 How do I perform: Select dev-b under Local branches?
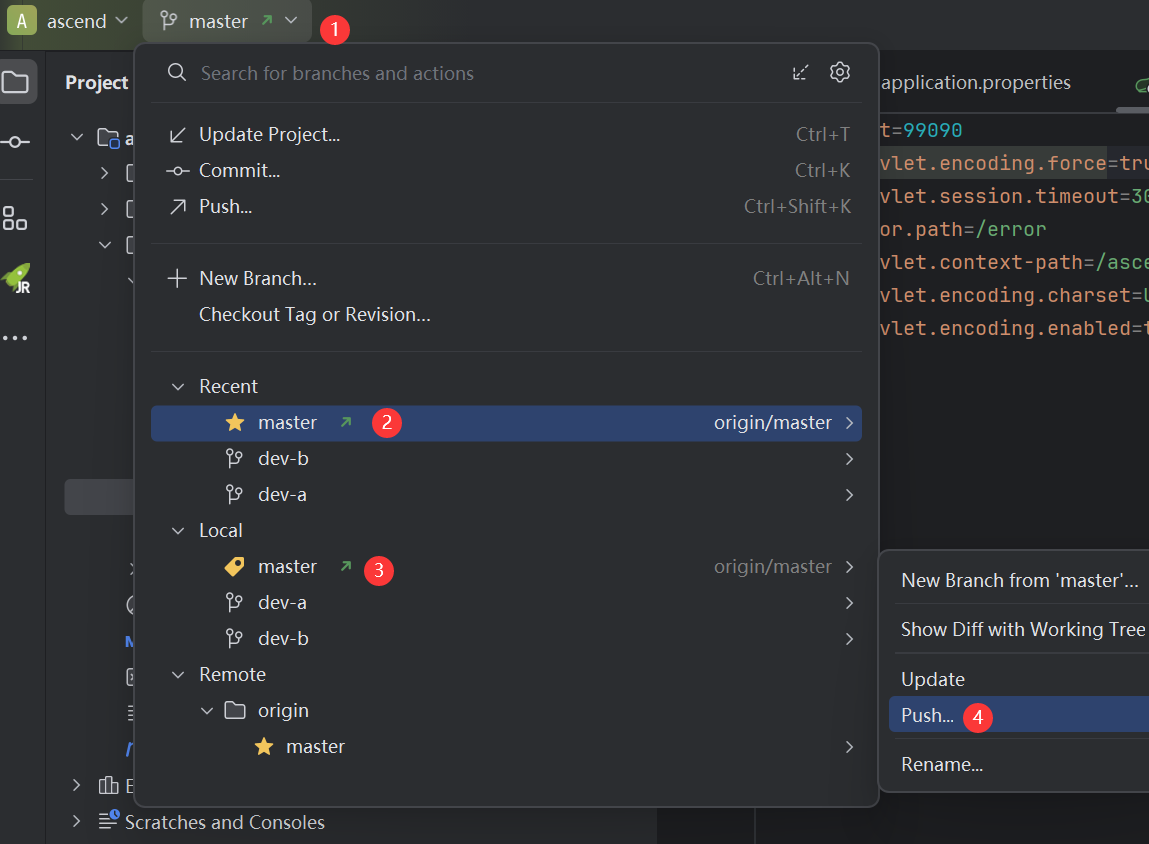pos(283,638)
